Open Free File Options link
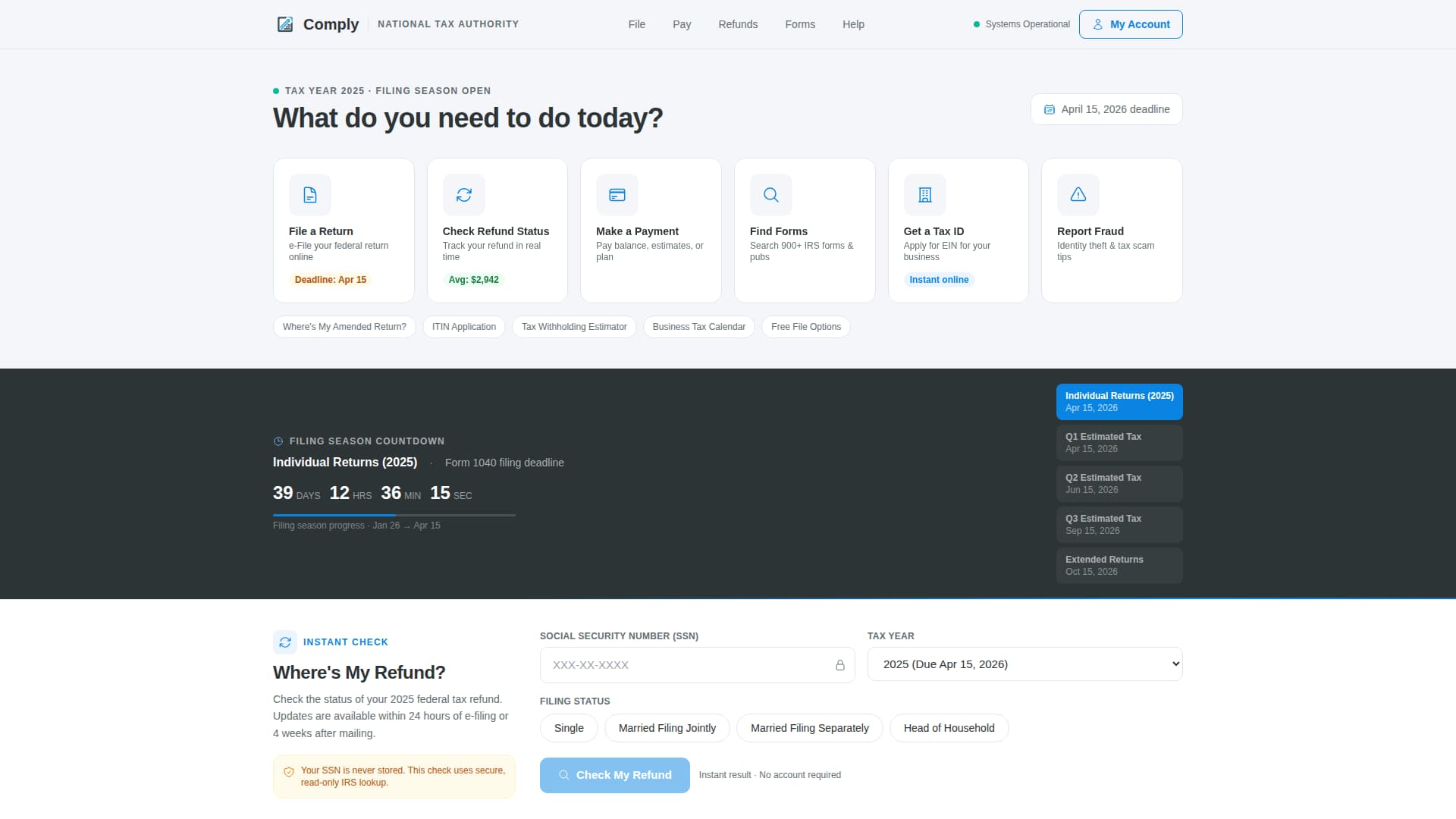Image resolution: width=1456 pixels, height=819 pixels. tap(806, 327)
